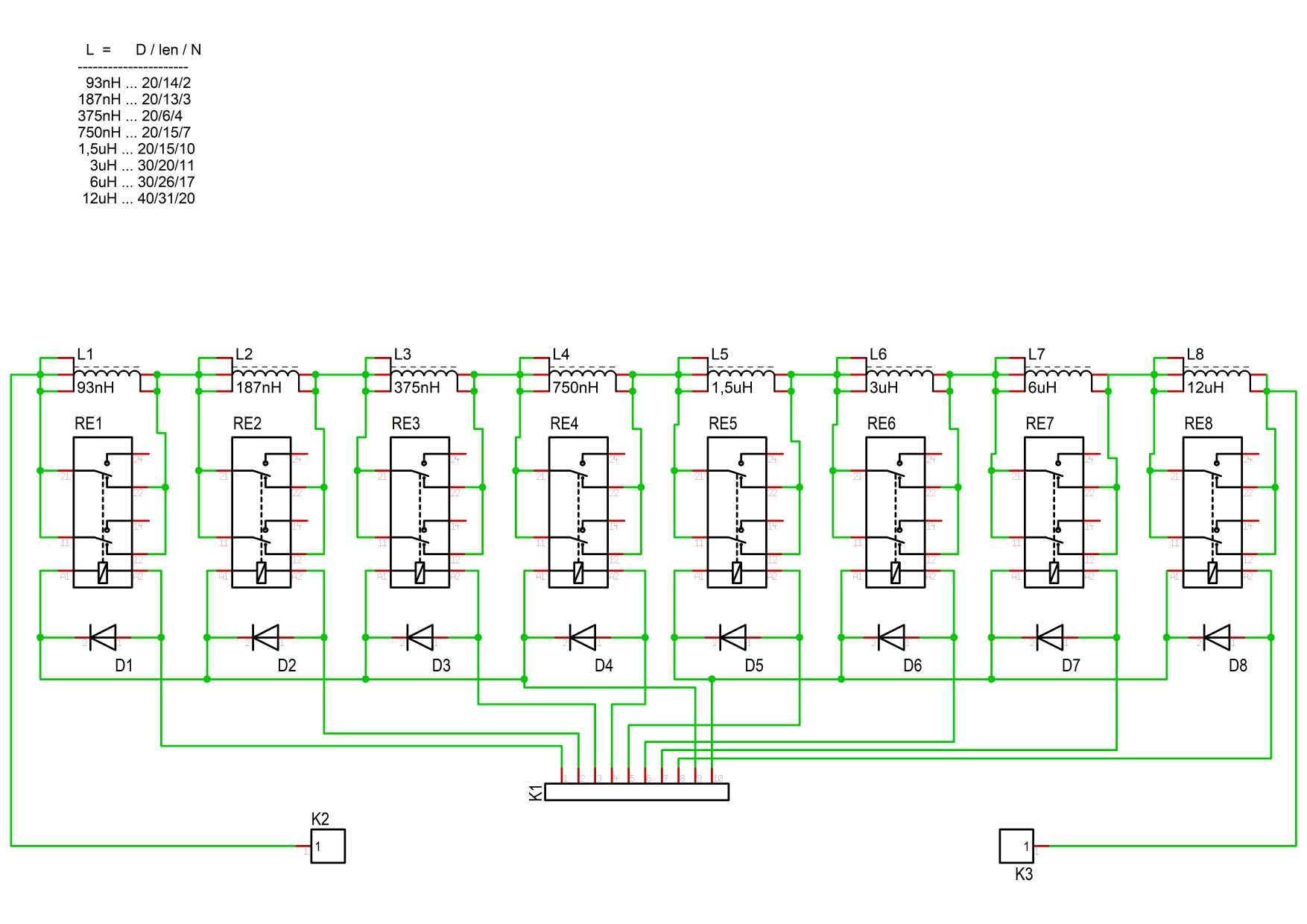Click the diode symbol D8
This screenshot has height=924, width=1307.
(1216, 638)
